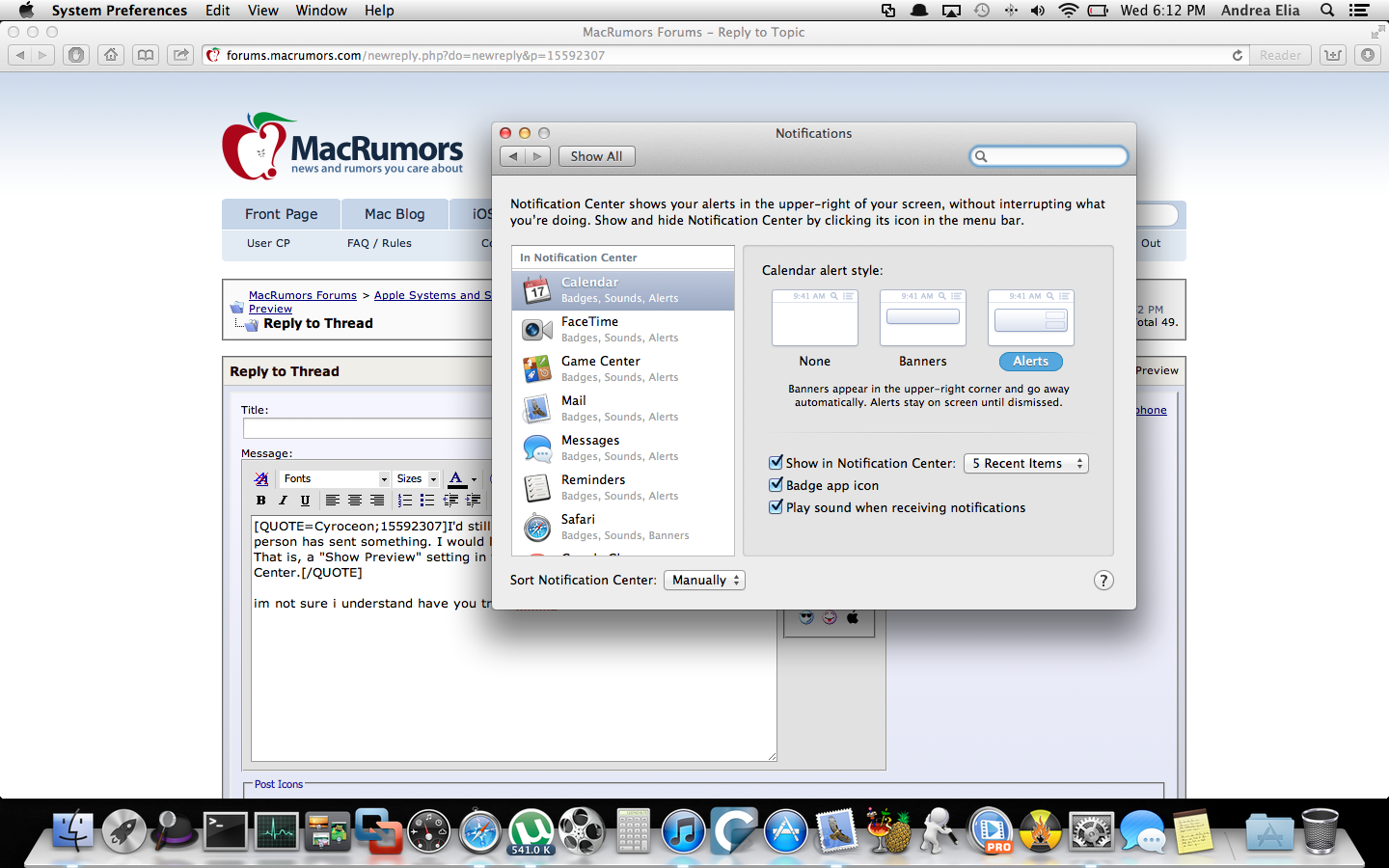The image size is (1389, 868).
Task: Open the Sizes dropdown in editor
Action: click(x=417, y=478)
